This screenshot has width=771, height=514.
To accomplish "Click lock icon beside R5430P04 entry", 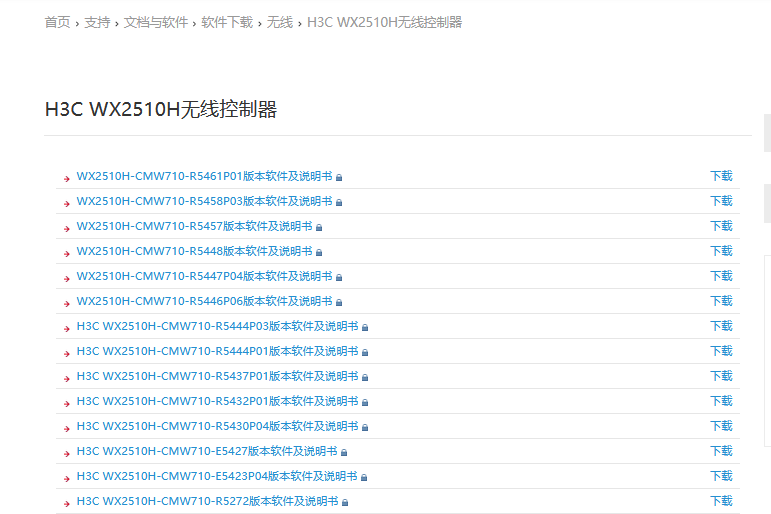I will pyautogui.click(x=365, y=427).
